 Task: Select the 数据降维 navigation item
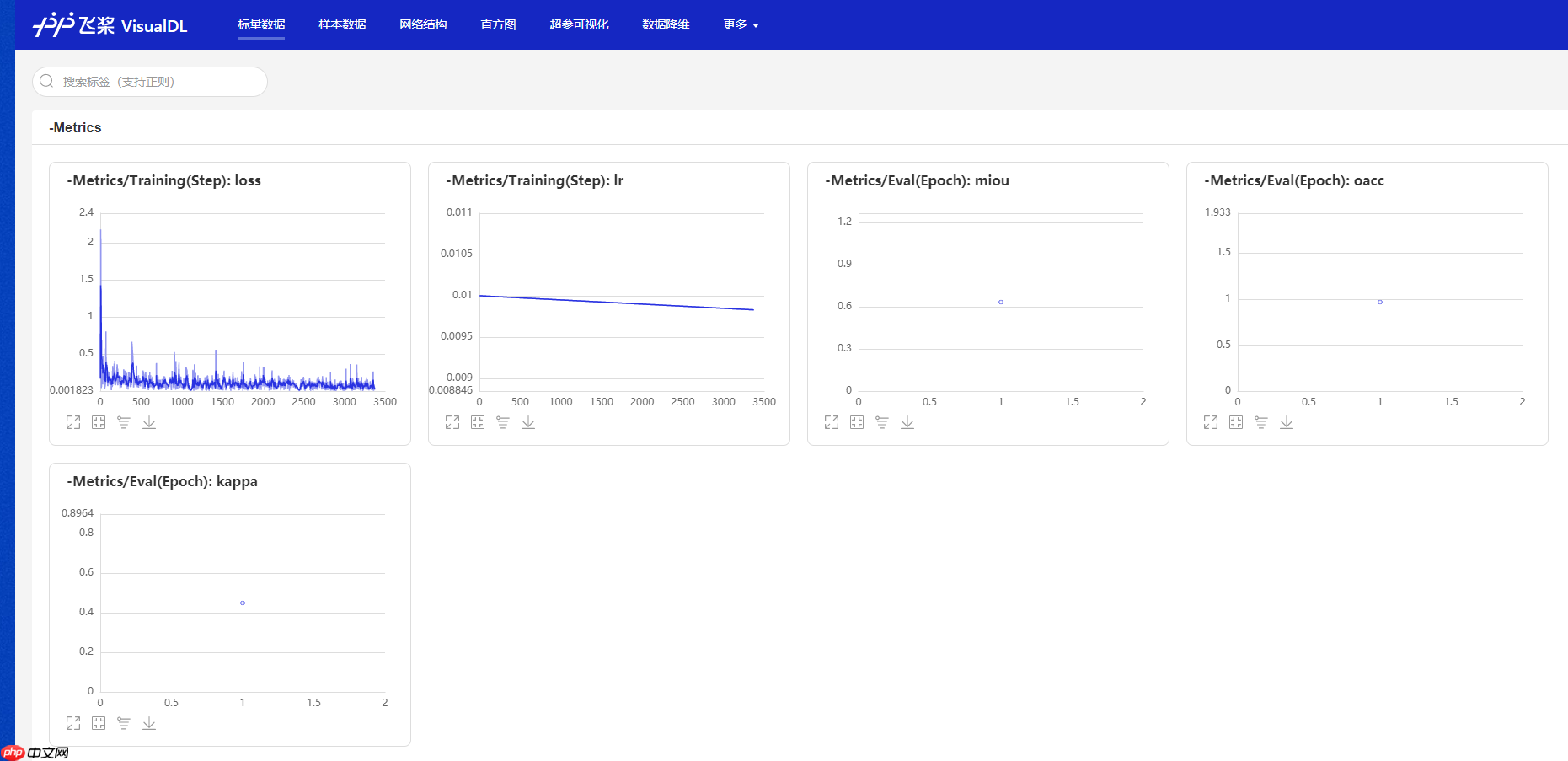point(665,24)
